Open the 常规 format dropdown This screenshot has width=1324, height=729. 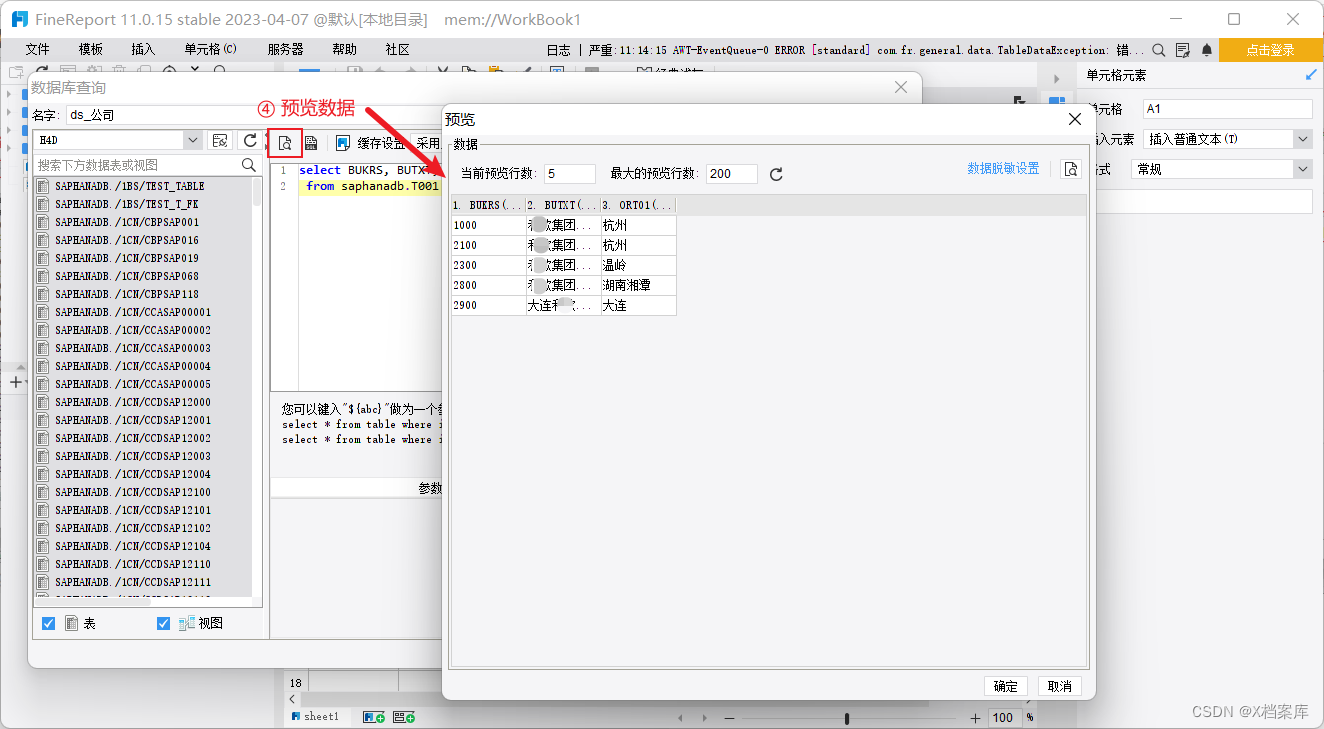pyautogui.click(x=1303, y=170)
